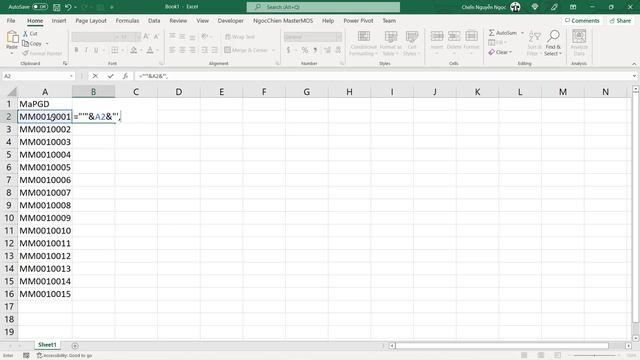Click the zoom slider in status bar
This screenshot has width=640, height=360.
coord(594,356)
